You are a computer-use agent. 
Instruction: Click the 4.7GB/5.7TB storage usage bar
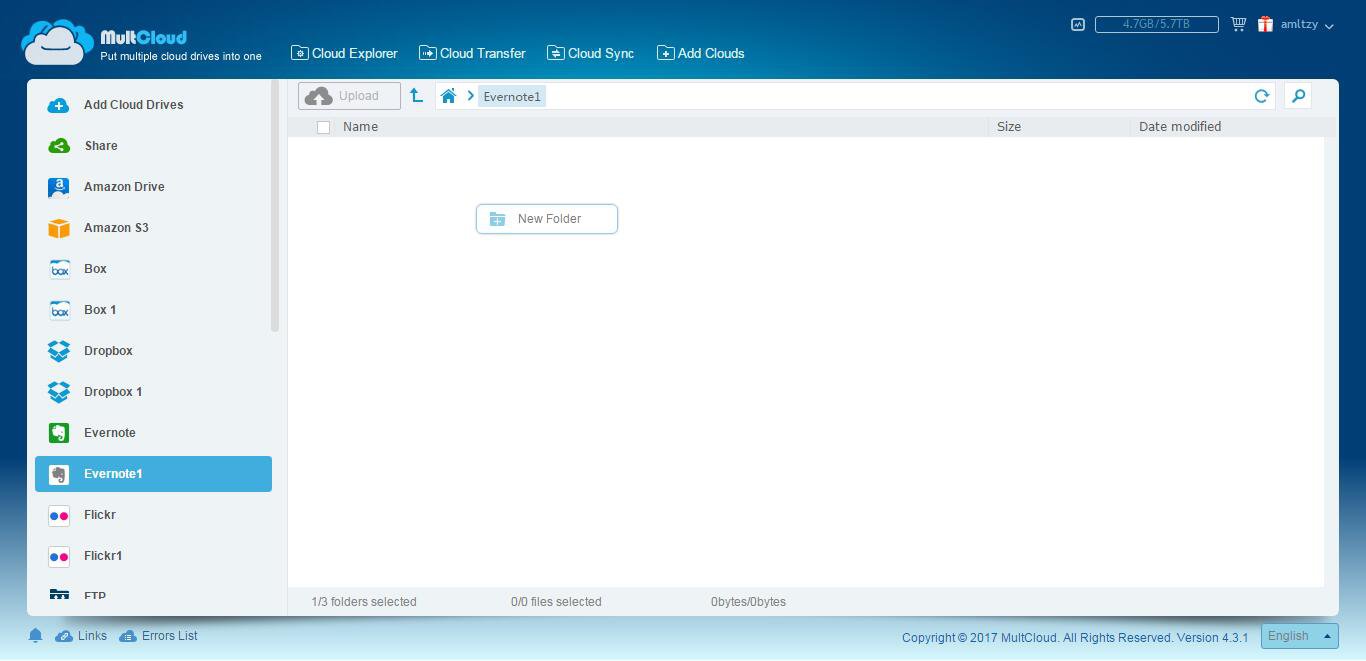pyautogui.click(x=1156, y=24)
